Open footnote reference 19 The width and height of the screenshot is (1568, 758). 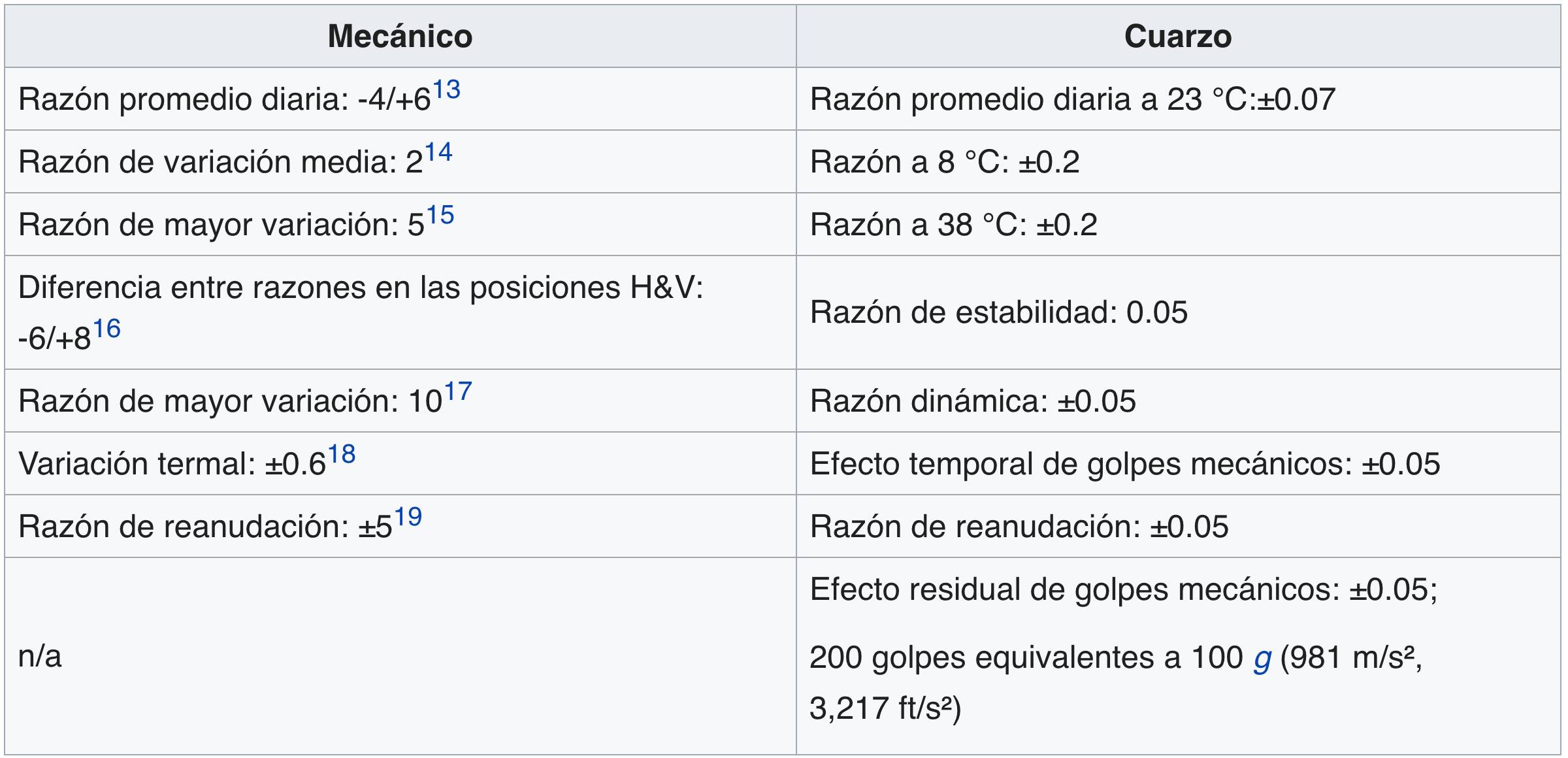(x=408, y=518)
